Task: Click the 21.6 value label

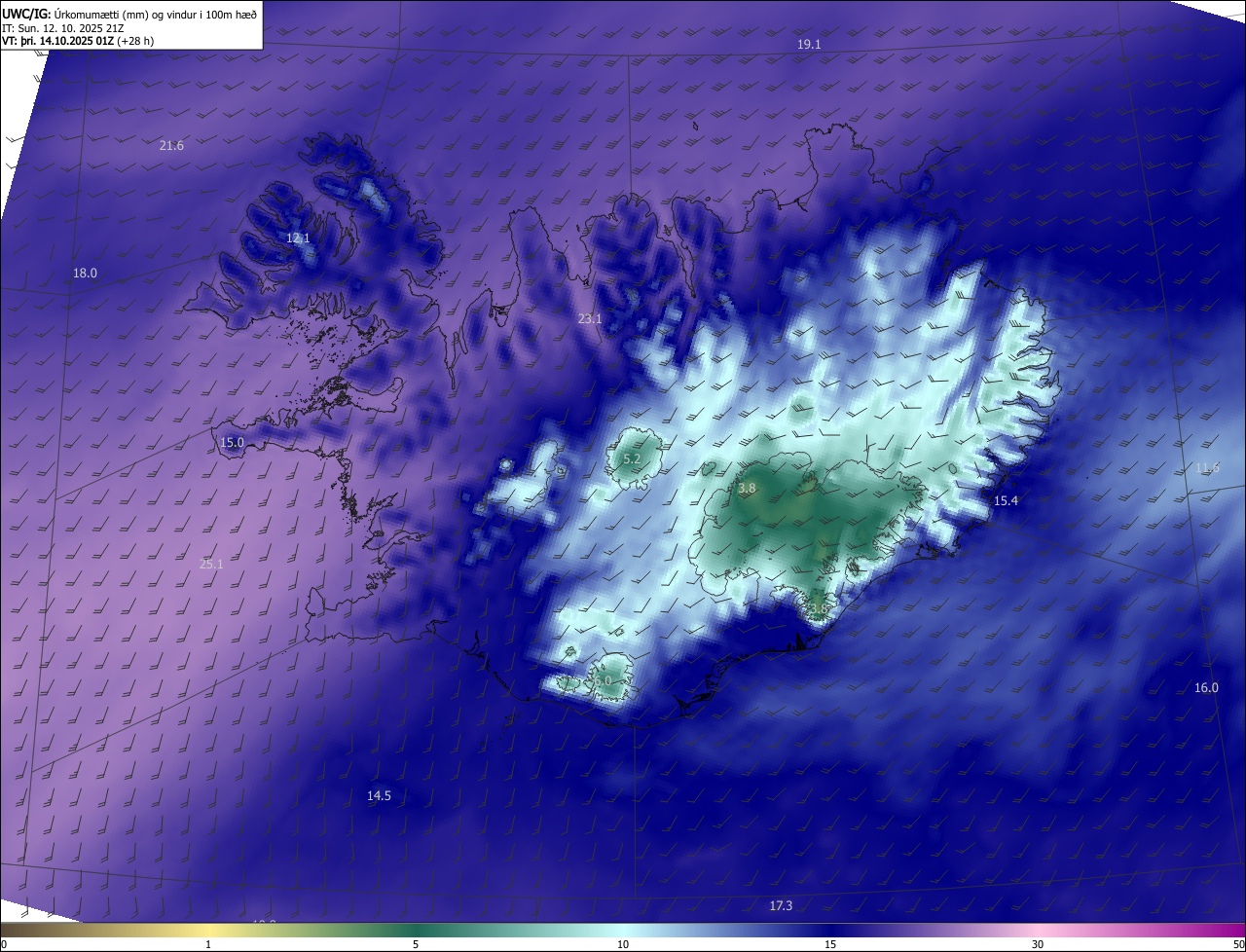Action: pos(171,146)
